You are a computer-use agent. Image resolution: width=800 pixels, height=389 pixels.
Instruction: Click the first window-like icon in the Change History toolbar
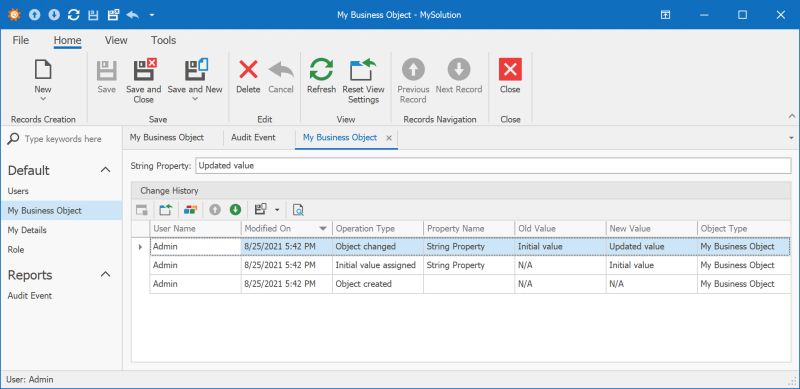[141, 209]
